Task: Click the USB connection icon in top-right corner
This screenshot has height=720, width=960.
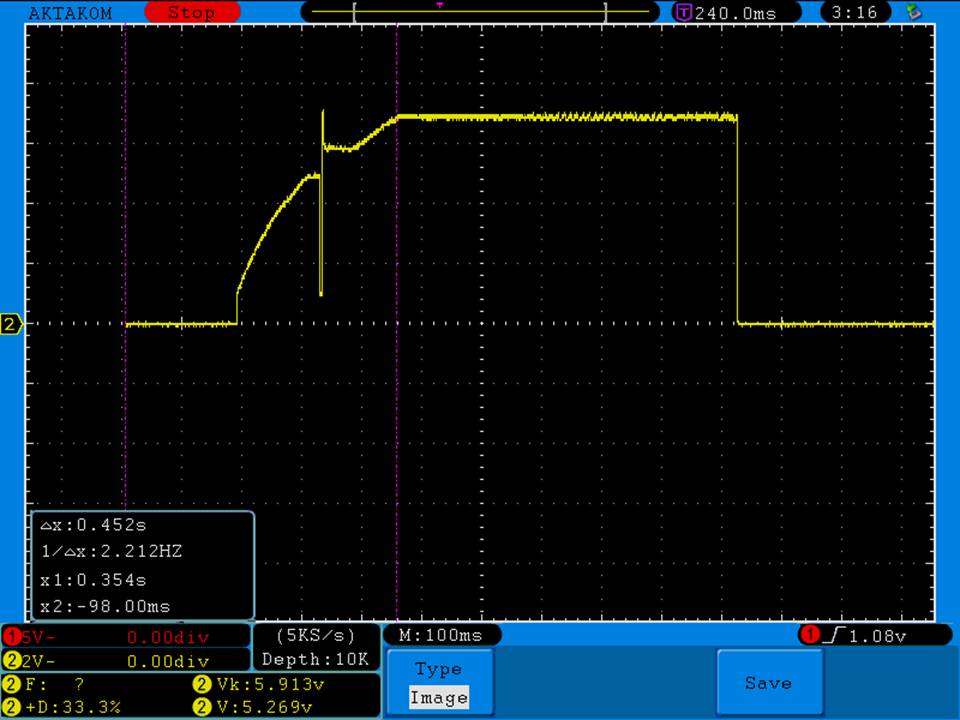Action: point(912,13)
